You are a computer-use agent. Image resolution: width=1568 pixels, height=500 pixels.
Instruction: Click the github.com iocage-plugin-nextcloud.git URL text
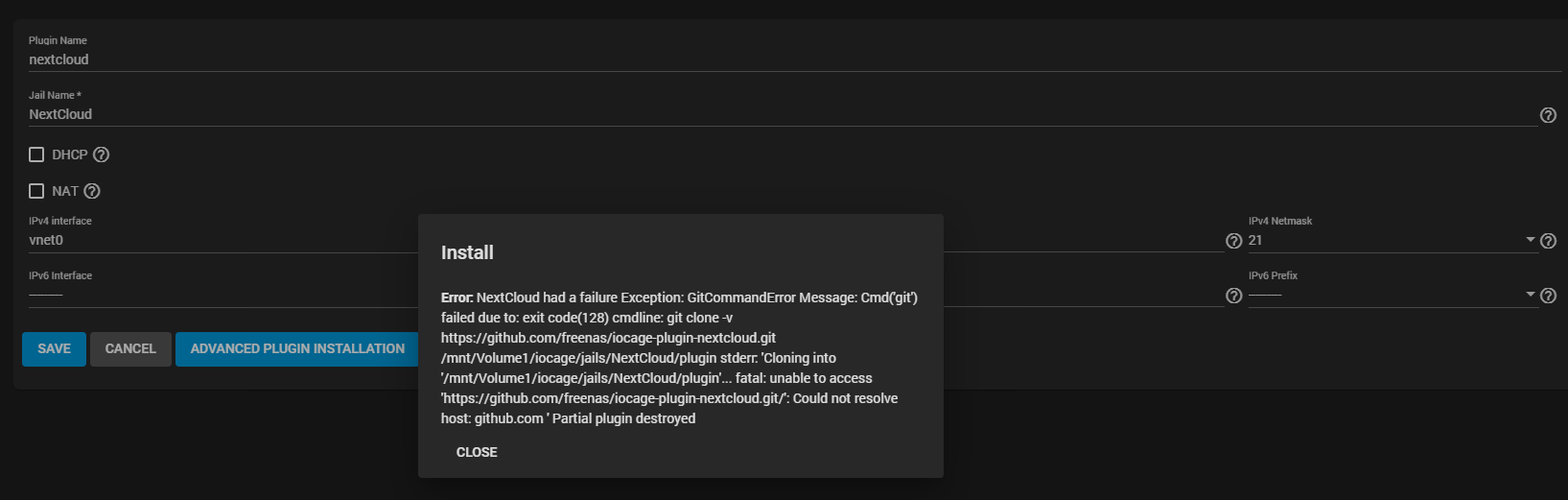(x=608, y=338)
